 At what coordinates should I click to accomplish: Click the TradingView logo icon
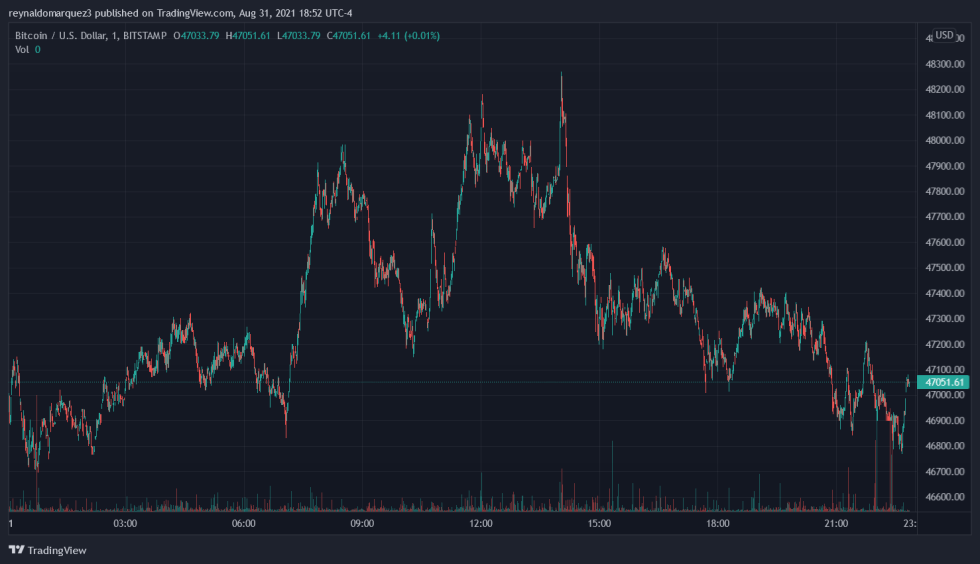tap(16, 550)
